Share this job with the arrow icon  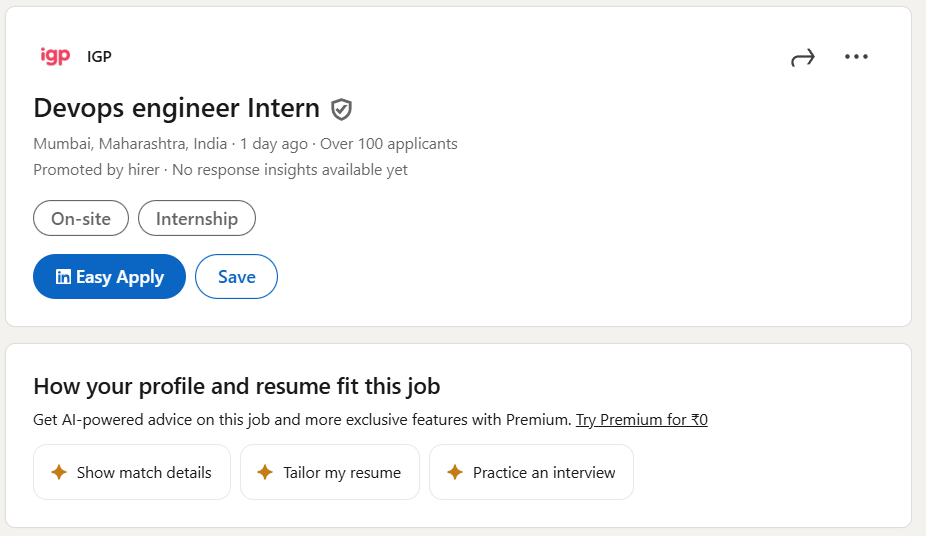802,58
